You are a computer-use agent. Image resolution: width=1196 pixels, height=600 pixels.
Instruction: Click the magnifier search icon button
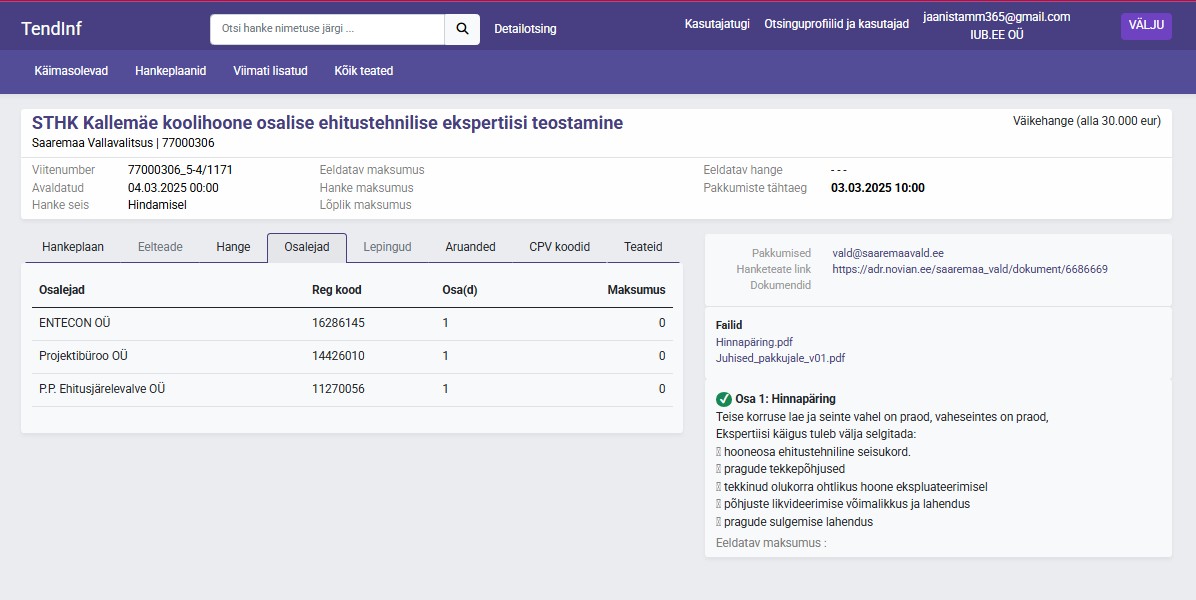point(462,29)
